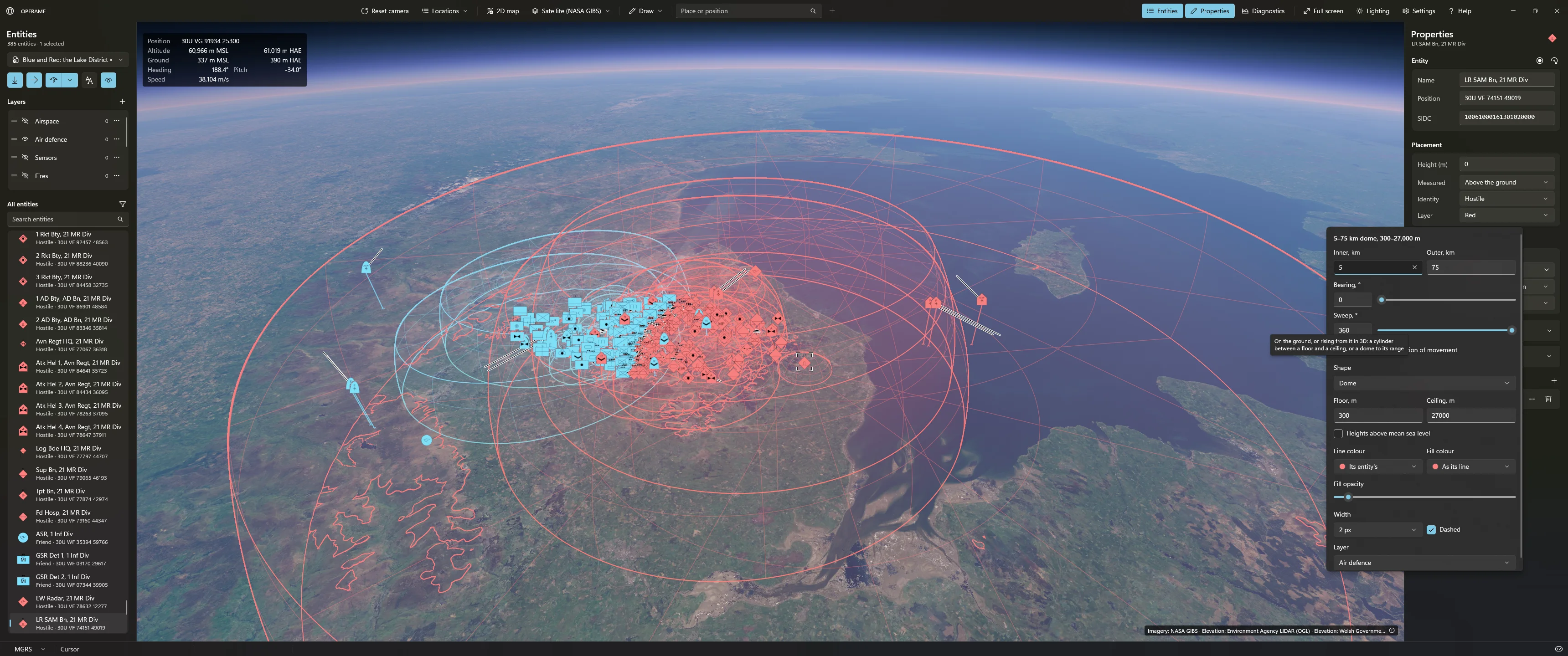
Task: Open the Shape Dome dropdown
Action: (x=1424, y=384)
